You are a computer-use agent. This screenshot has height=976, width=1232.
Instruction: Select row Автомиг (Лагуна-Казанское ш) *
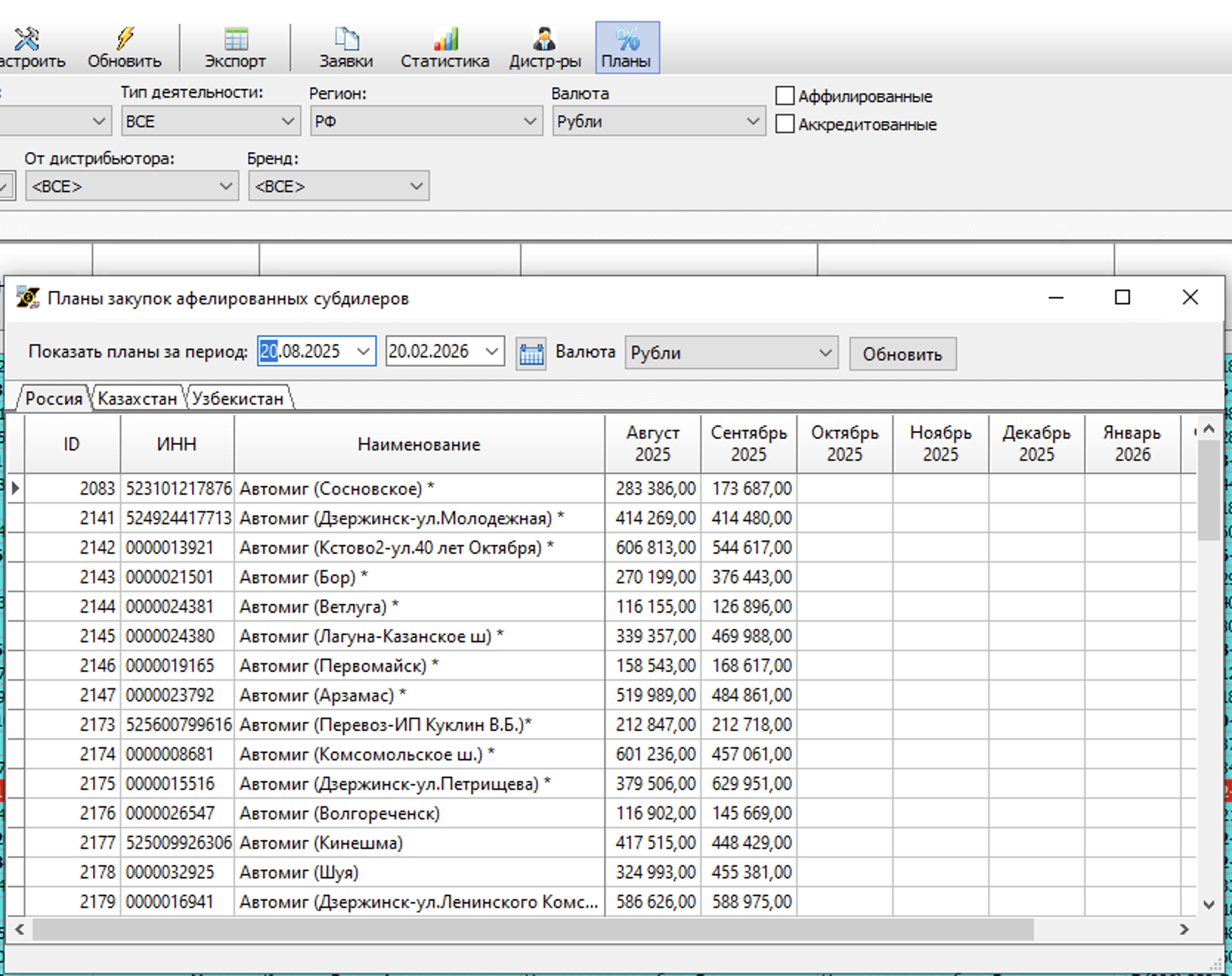(600, 636)
